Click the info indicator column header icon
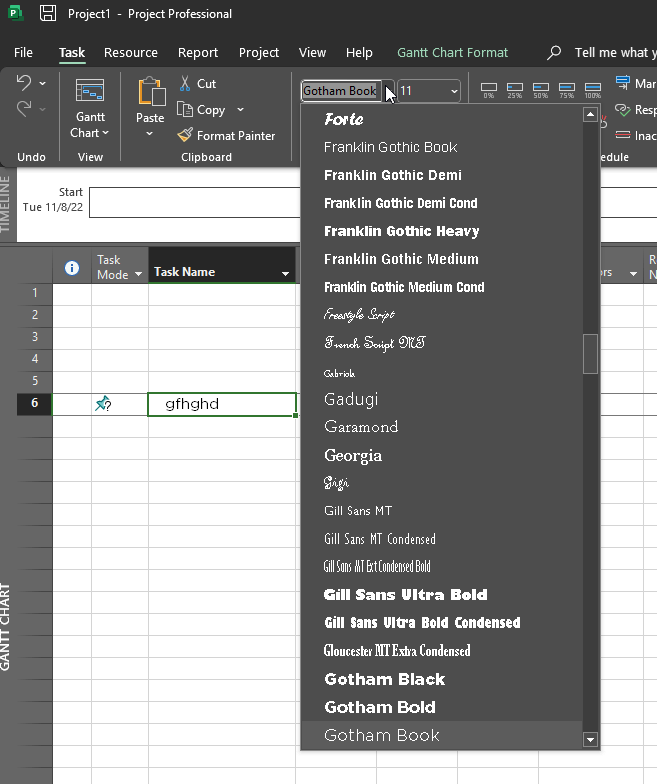The image size is (657, 784). click(x=72, y=268)
